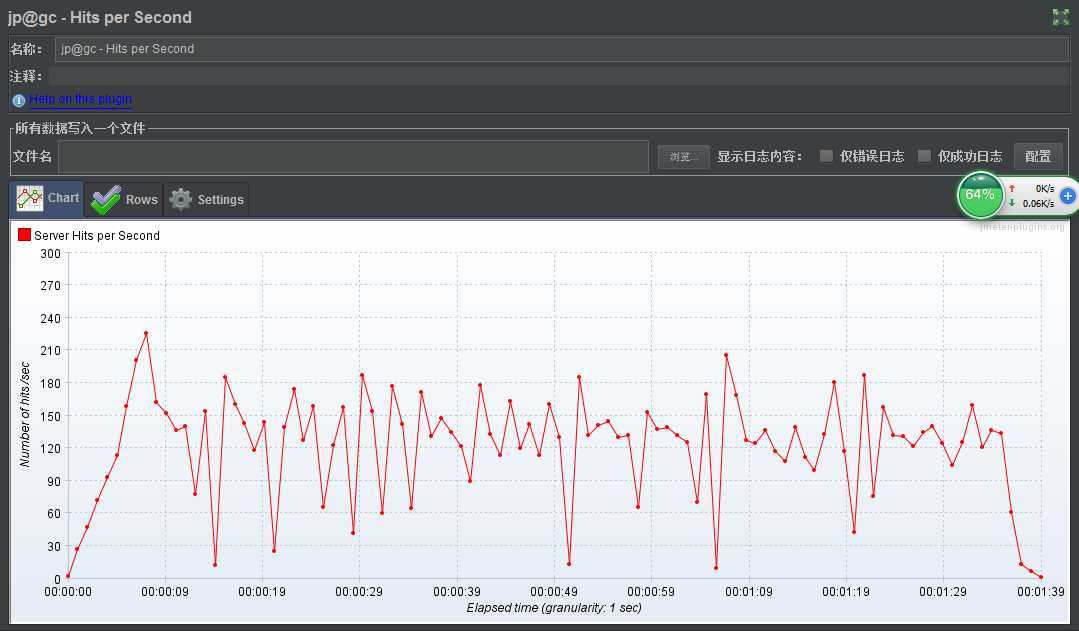Click the 配置 configure button
Viewport: 1079px width, 631px height.
click(x=1038, y=156)
